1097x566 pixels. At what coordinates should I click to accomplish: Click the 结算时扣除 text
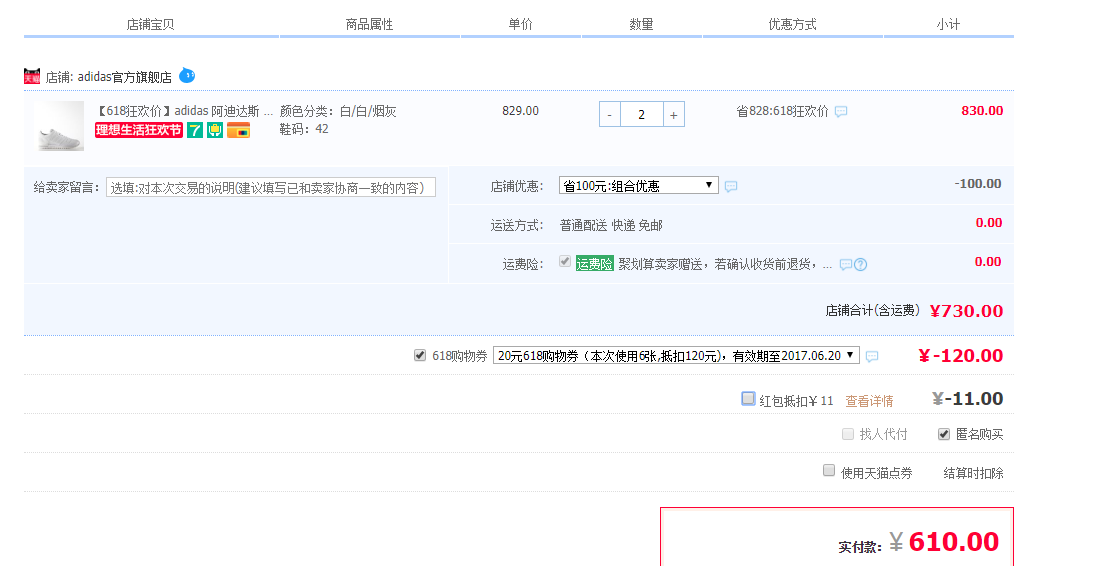click(973, 473)
